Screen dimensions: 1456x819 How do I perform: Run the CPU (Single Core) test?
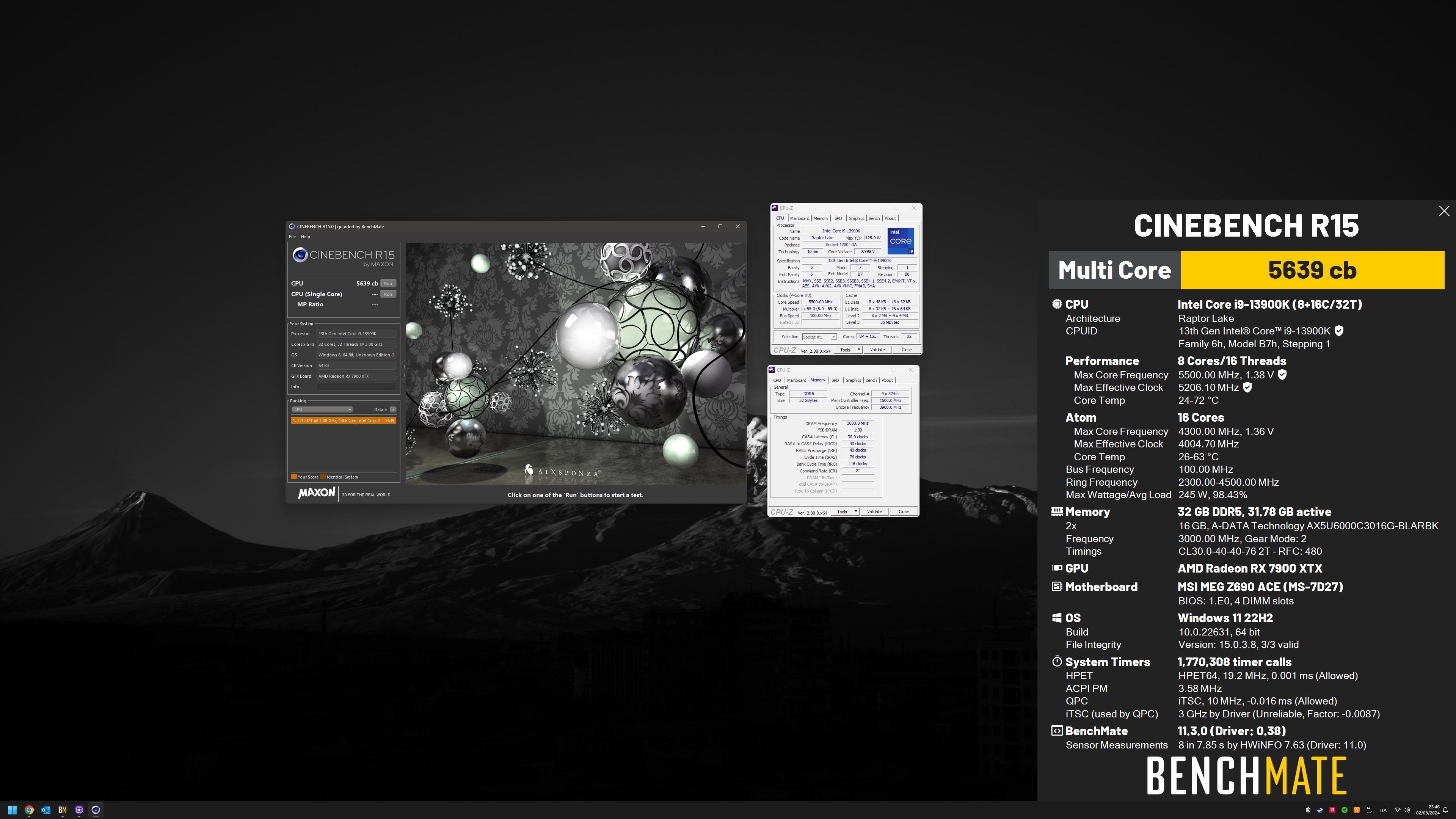388,294
